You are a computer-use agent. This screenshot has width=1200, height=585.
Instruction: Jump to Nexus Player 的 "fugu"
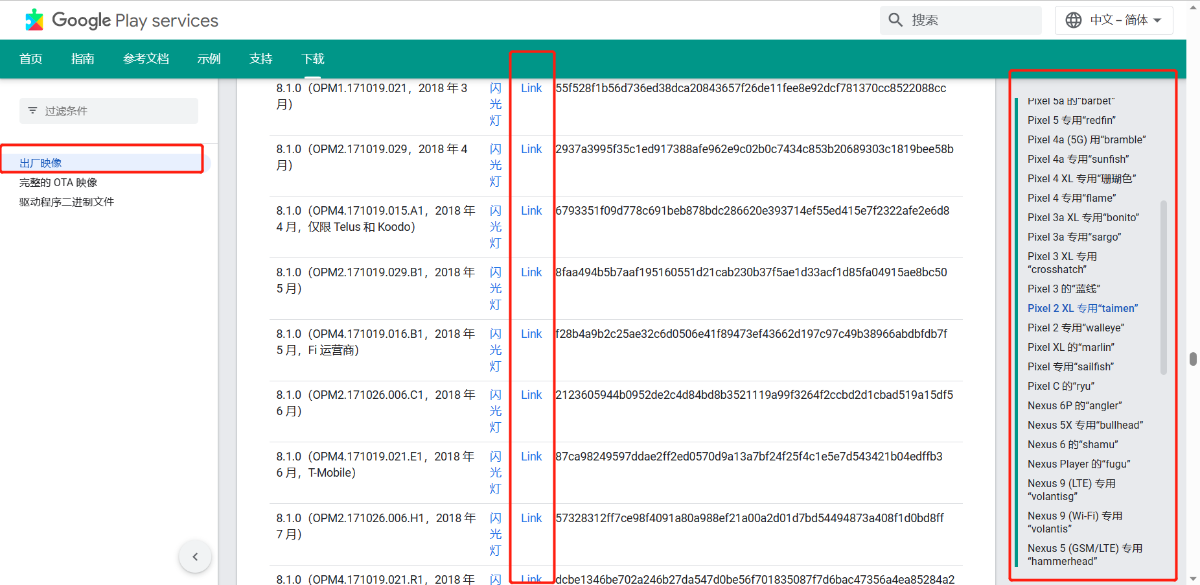point(1081,464)
